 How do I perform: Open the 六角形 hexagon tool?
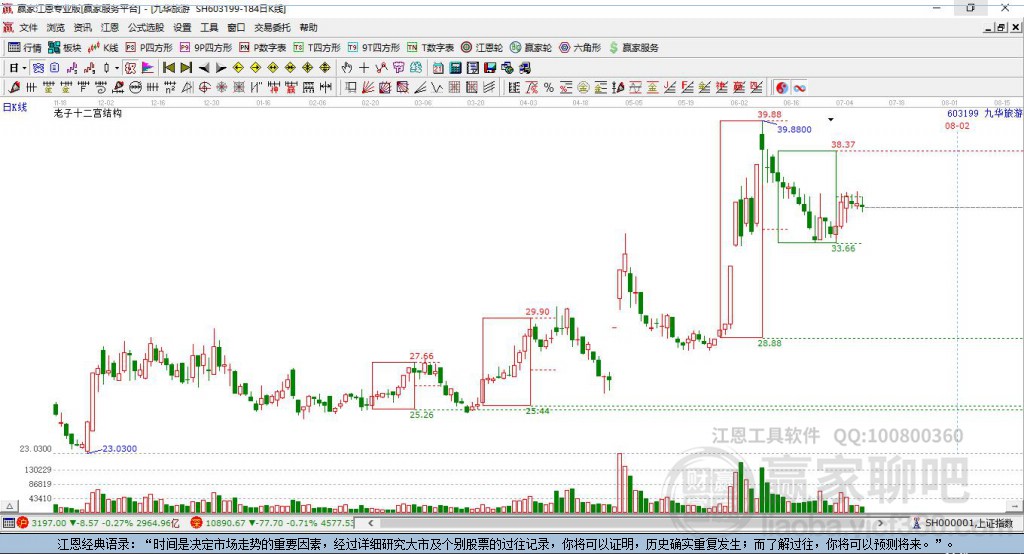point(580,48)
